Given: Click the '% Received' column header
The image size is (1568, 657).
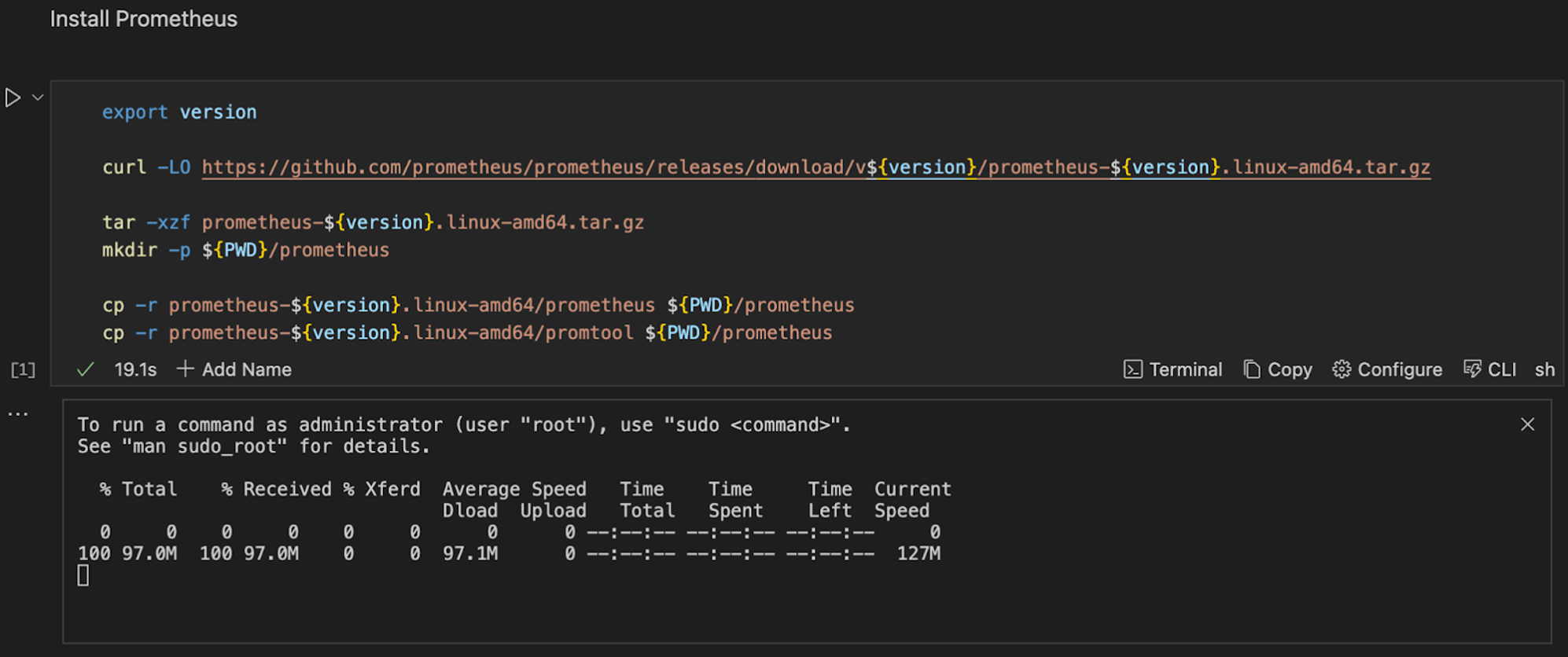Looking at the screenshot, I should 276,489.
